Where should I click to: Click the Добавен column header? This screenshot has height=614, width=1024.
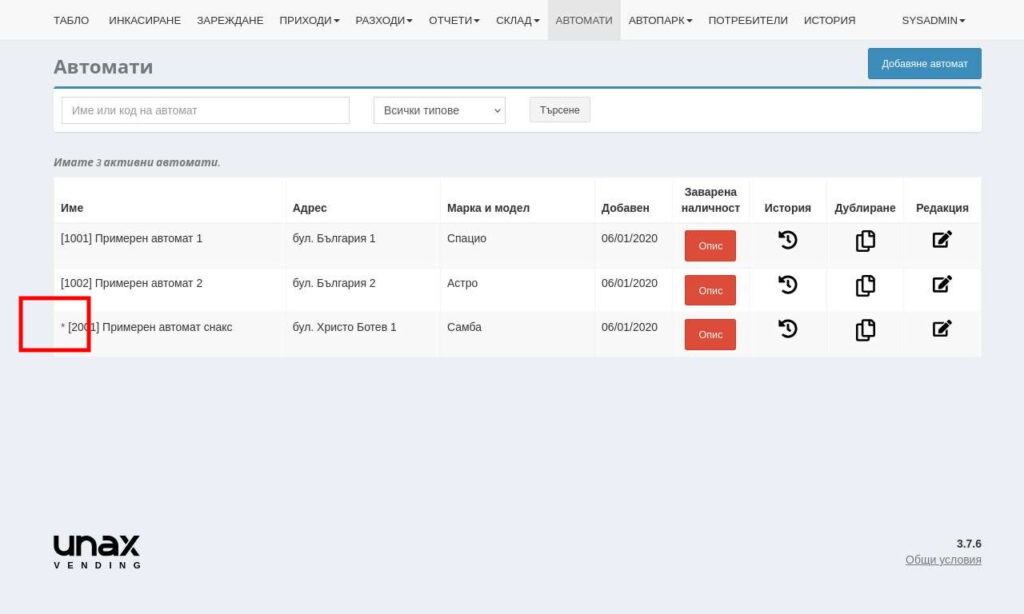[625, 208]
